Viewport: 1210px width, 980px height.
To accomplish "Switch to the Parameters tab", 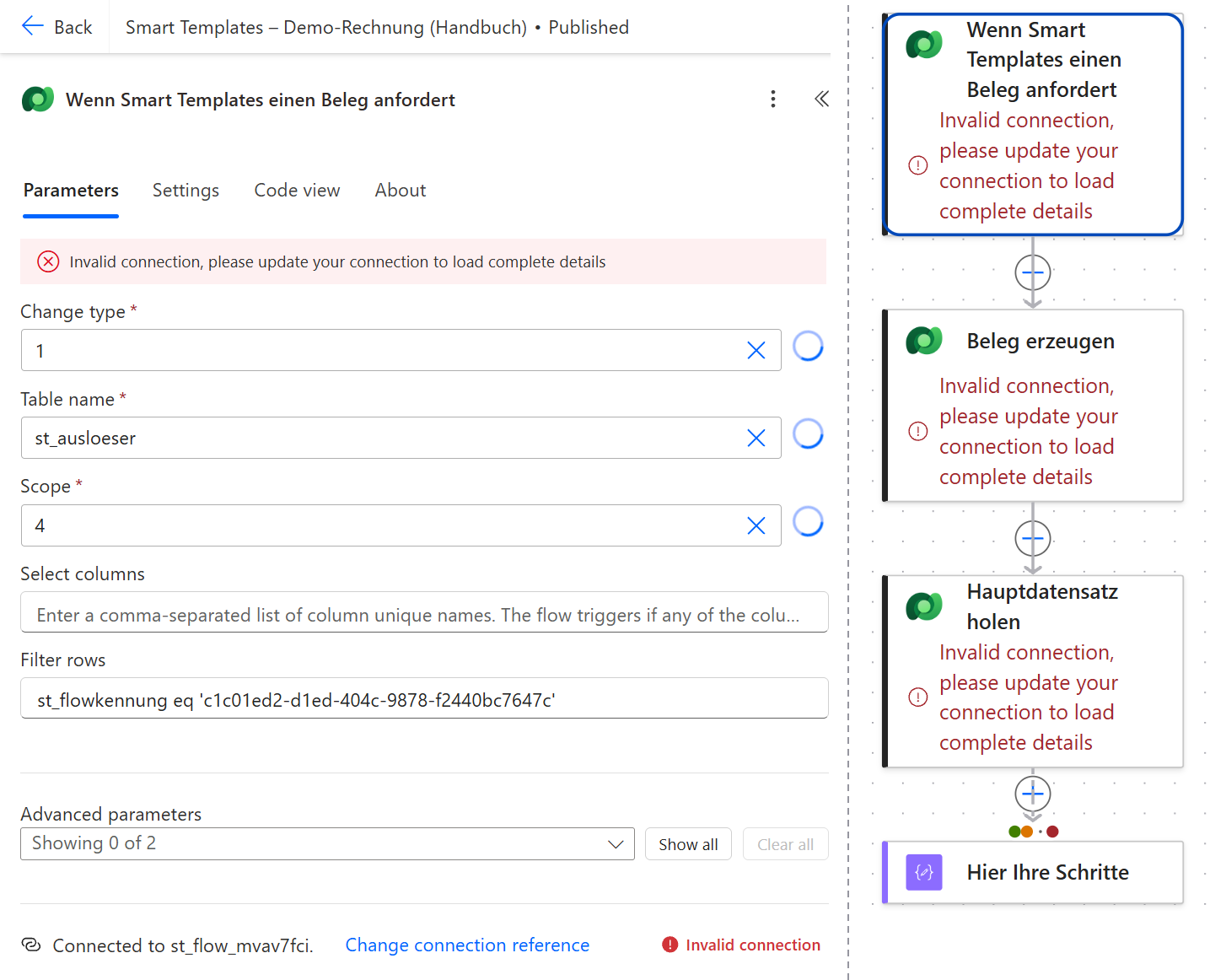I will click(71, 191).
